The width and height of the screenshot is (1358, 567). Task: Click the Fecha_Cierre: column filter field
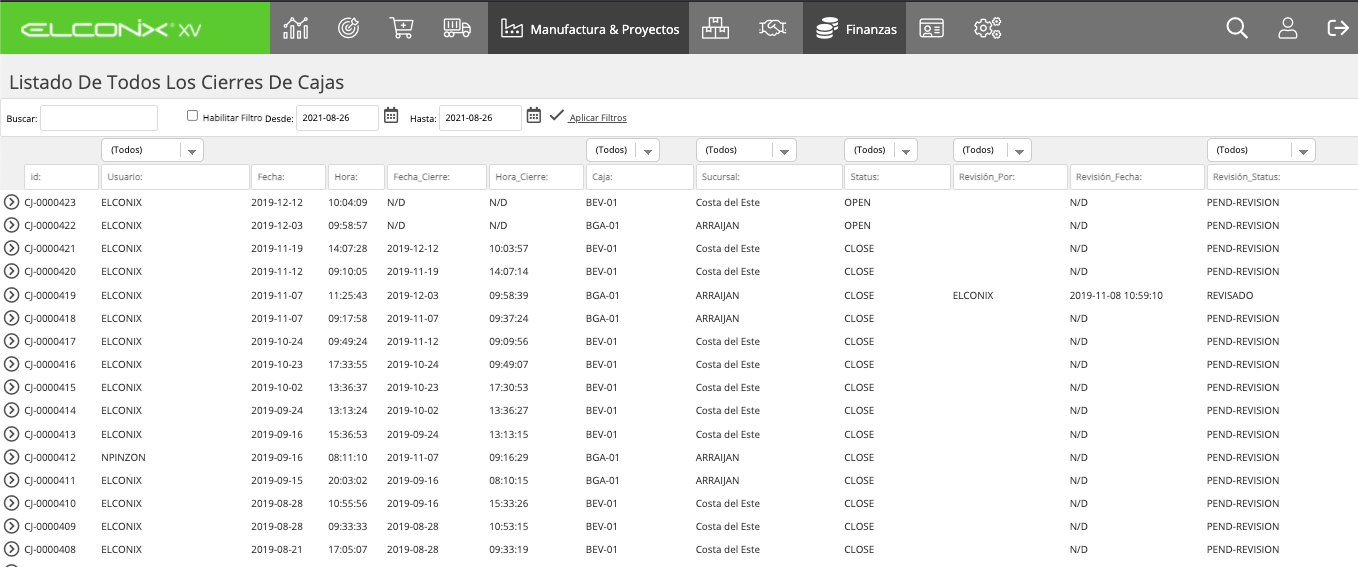click(436, 177)
